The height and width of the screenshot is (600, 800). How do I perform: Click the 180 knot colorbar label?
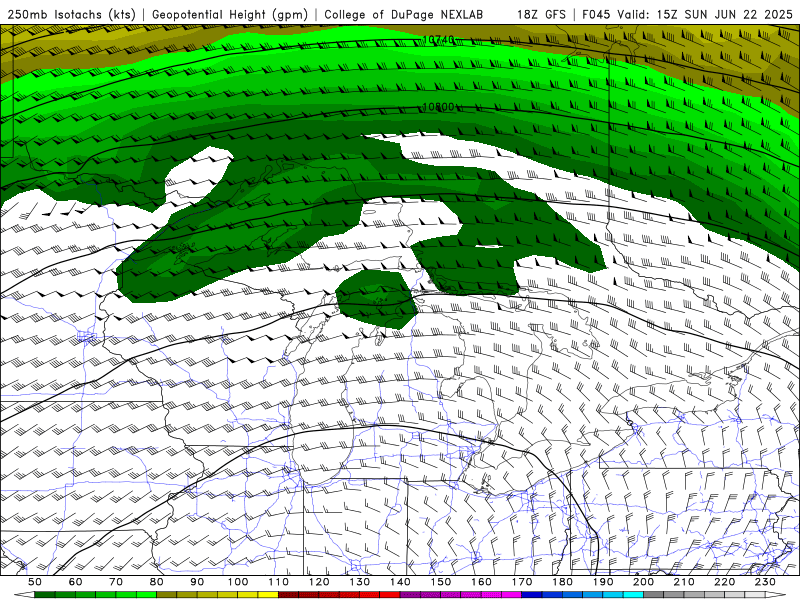coord(562,582)
